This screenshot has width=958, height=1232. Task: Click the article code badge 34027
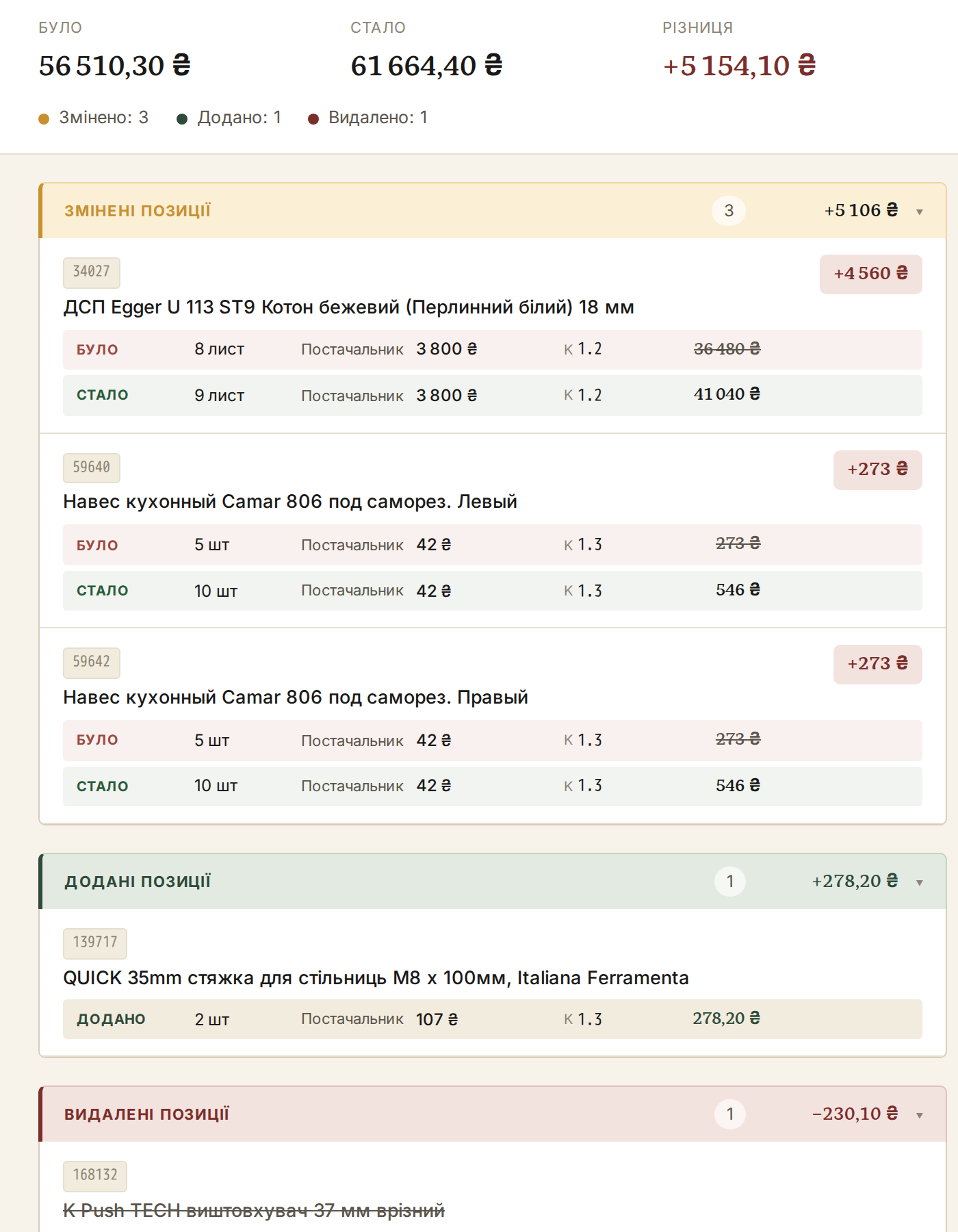point(92,272)
